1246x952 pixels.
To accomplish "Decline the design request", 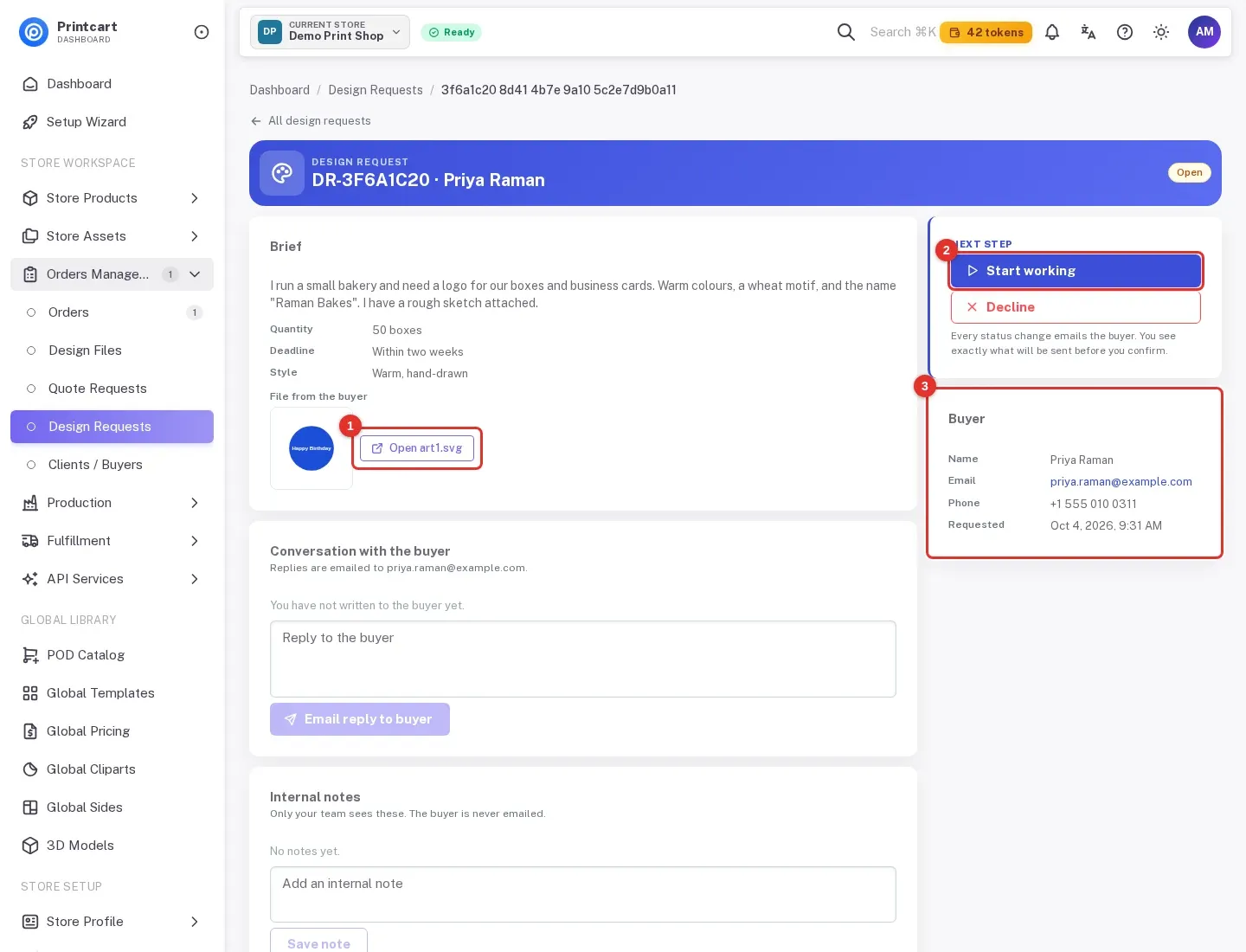I will 1076,307.
